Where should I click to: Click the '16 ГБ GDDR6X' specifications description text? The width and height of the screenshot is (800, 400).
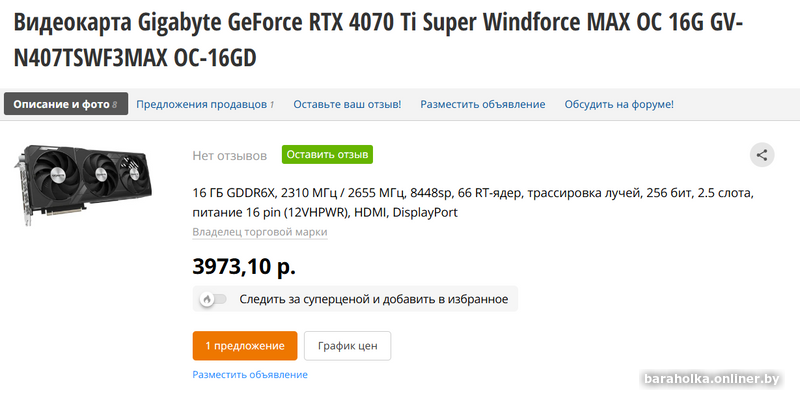(x=473, y=203)
